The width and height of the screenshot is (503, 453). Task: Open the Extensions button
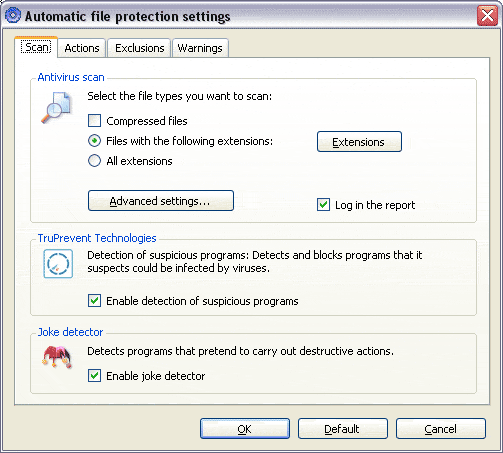359,142
